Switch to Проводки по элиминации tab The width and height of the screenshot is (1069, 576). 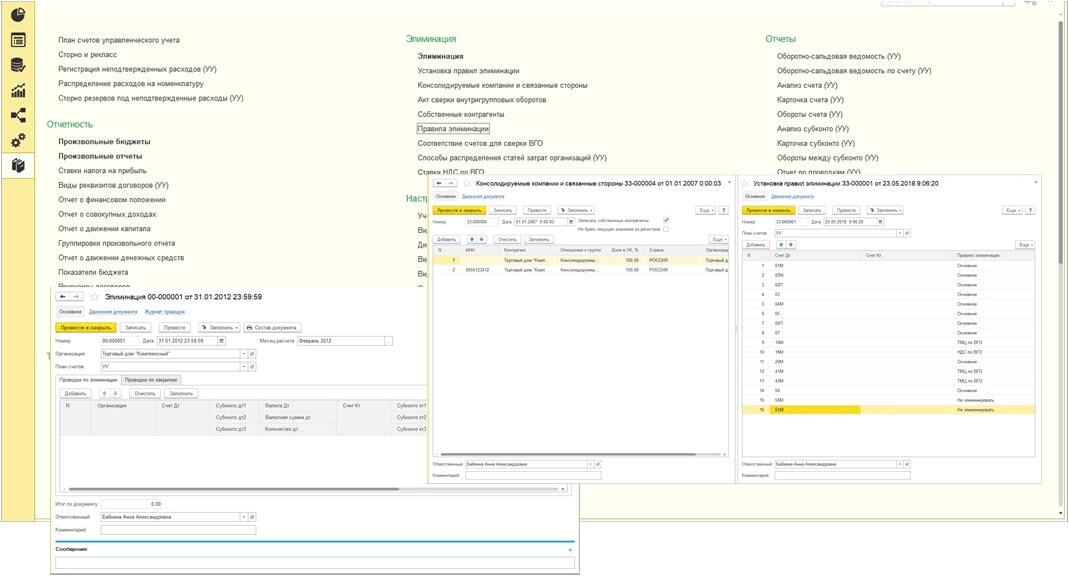(x=88, y=380)
